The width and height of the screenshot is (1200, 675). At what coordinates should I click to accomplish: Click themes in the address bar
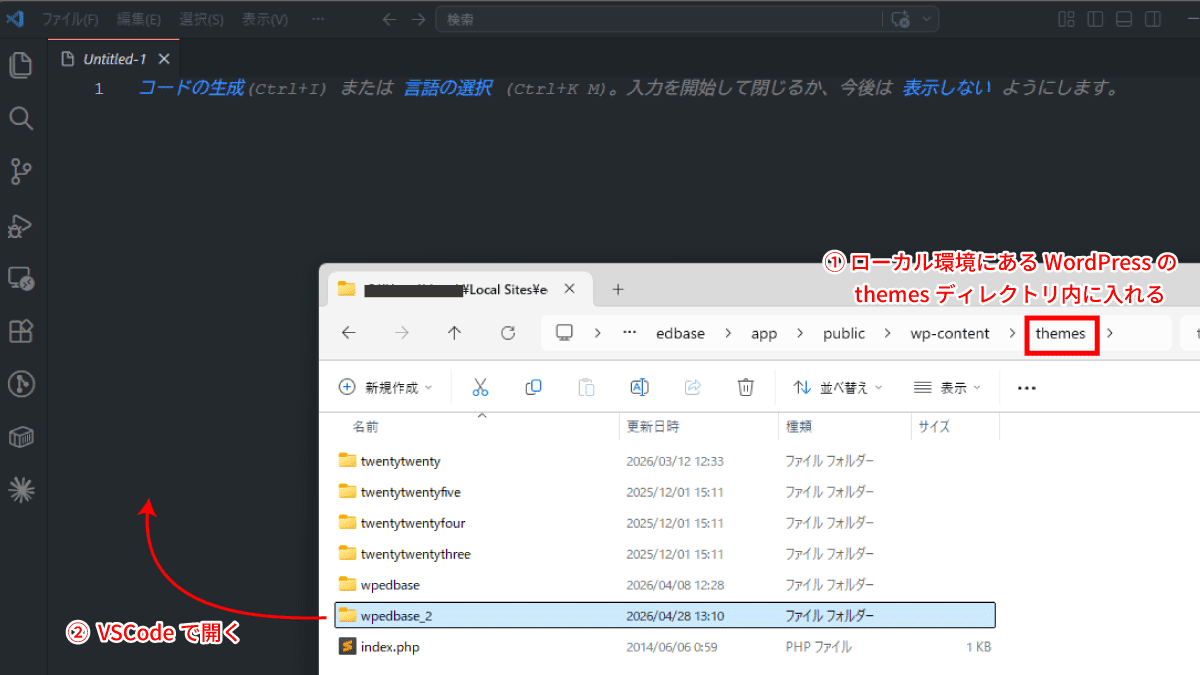coord(1061,333)
